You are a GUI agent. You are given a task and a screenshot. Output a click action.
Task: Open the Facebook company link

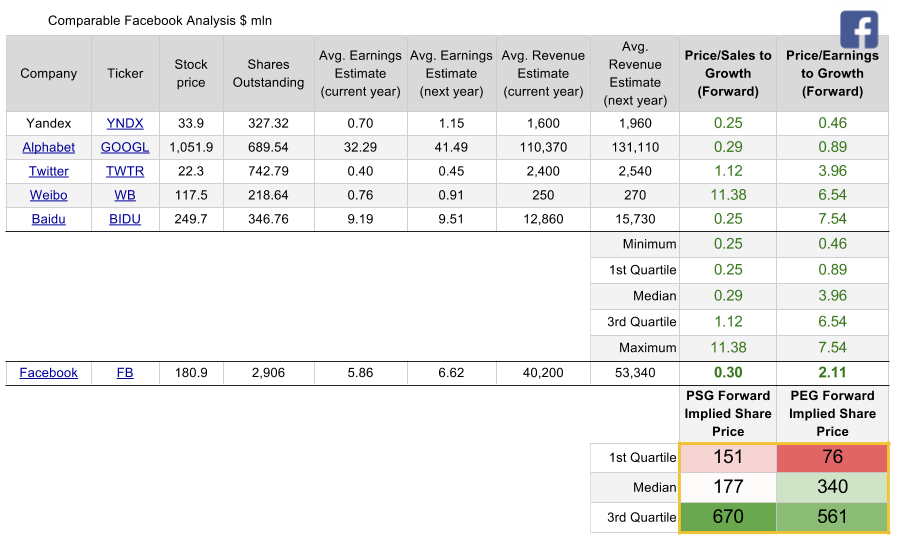coord(48,373)
